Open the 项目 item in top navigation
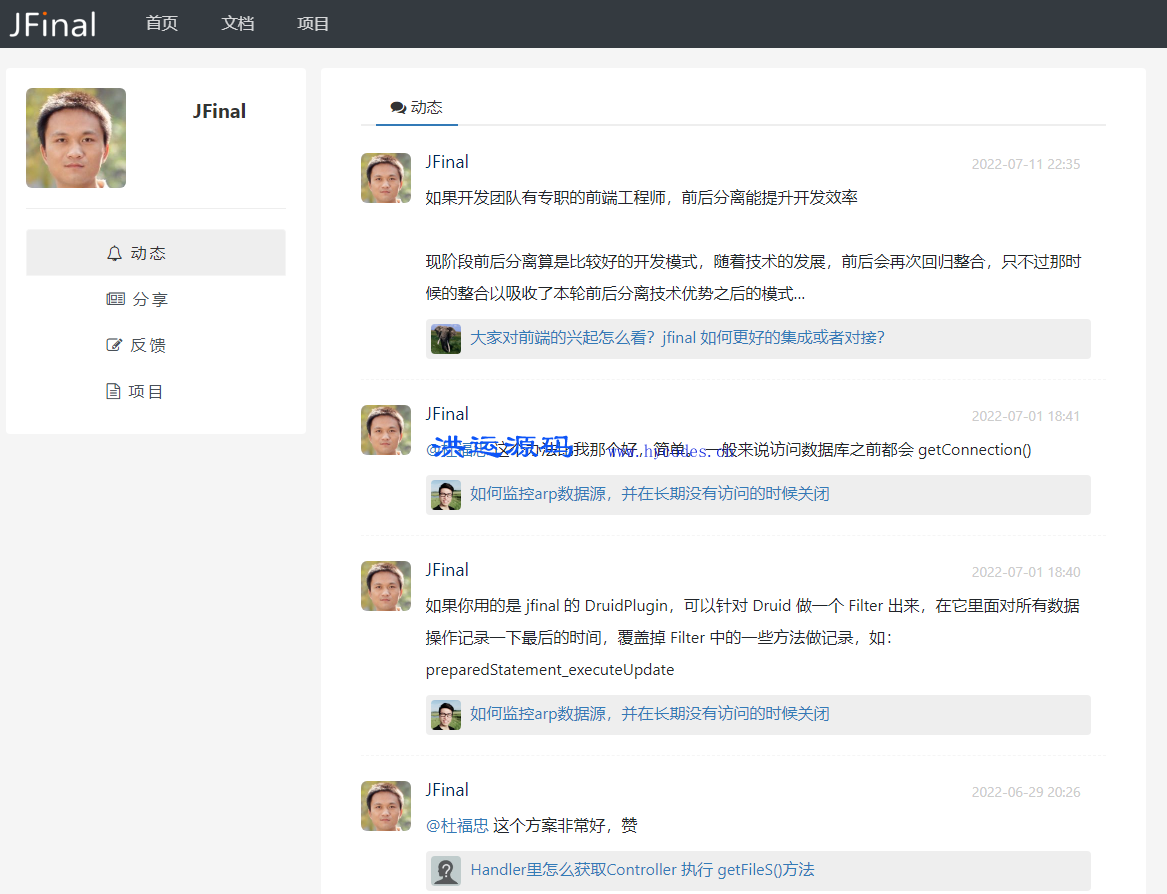This screenshot has width=1167, height=894. 313,24
